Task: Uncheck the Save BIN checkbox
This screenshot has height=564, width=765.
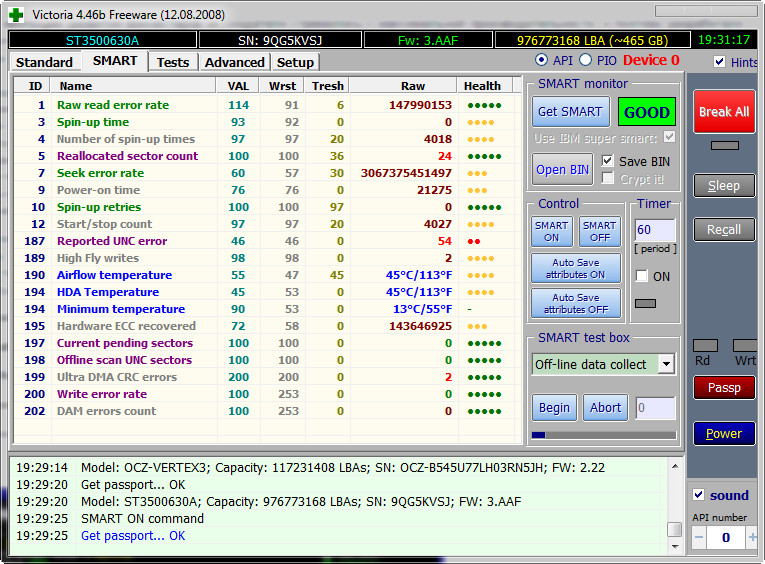Action: tap(608, 161)
